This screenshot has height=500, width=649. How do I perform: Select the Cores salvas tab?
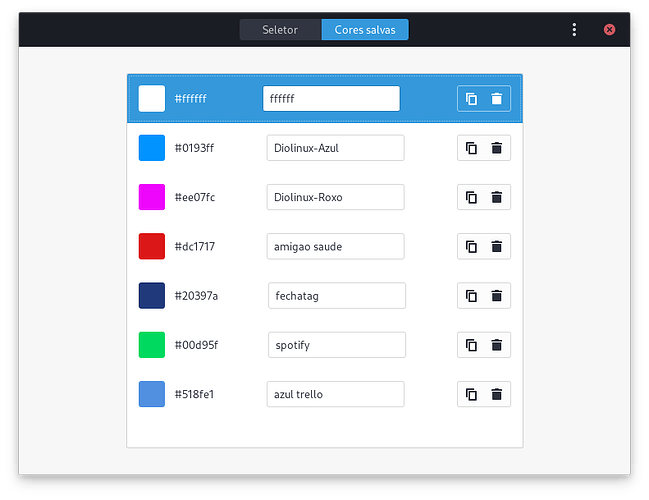365,30
